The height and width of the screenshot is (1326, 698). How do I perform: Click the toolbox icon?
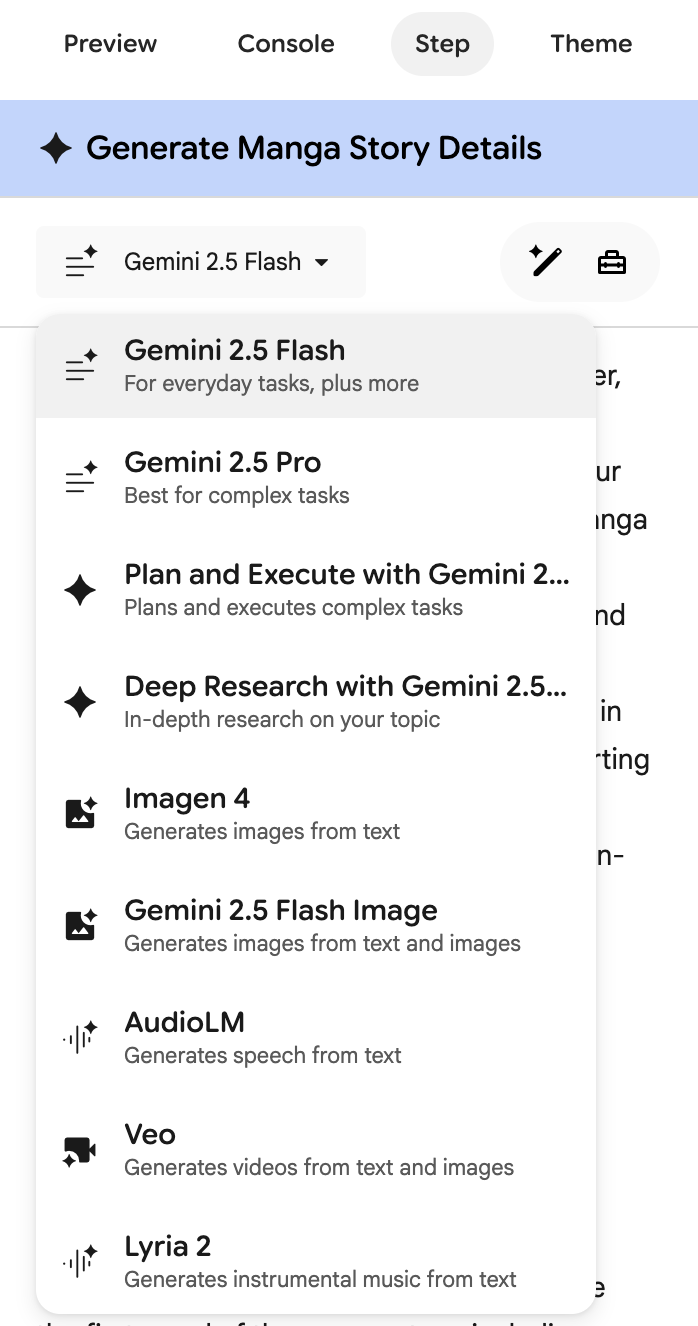pyautogui.click(x=612, y=262)
